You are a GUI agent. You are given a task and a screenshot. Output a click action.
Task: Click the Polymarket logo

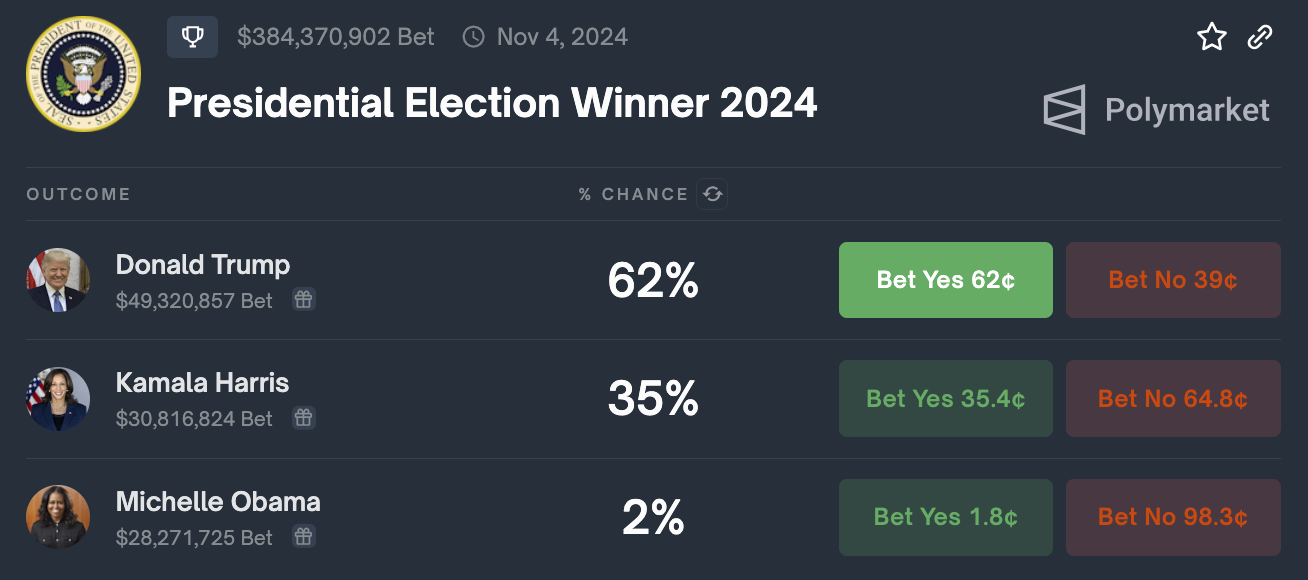click(x=1157, y=110)
